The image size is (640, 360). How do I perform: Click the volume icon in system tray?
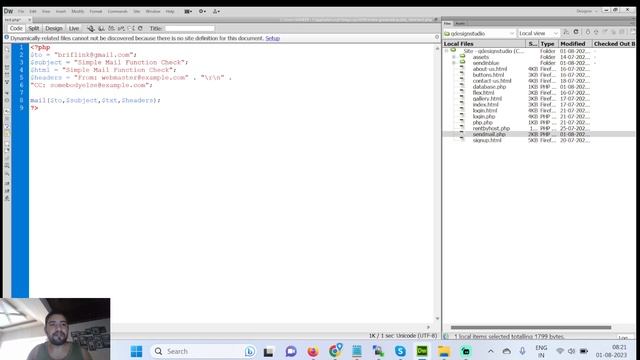click(x=571, y=351)
